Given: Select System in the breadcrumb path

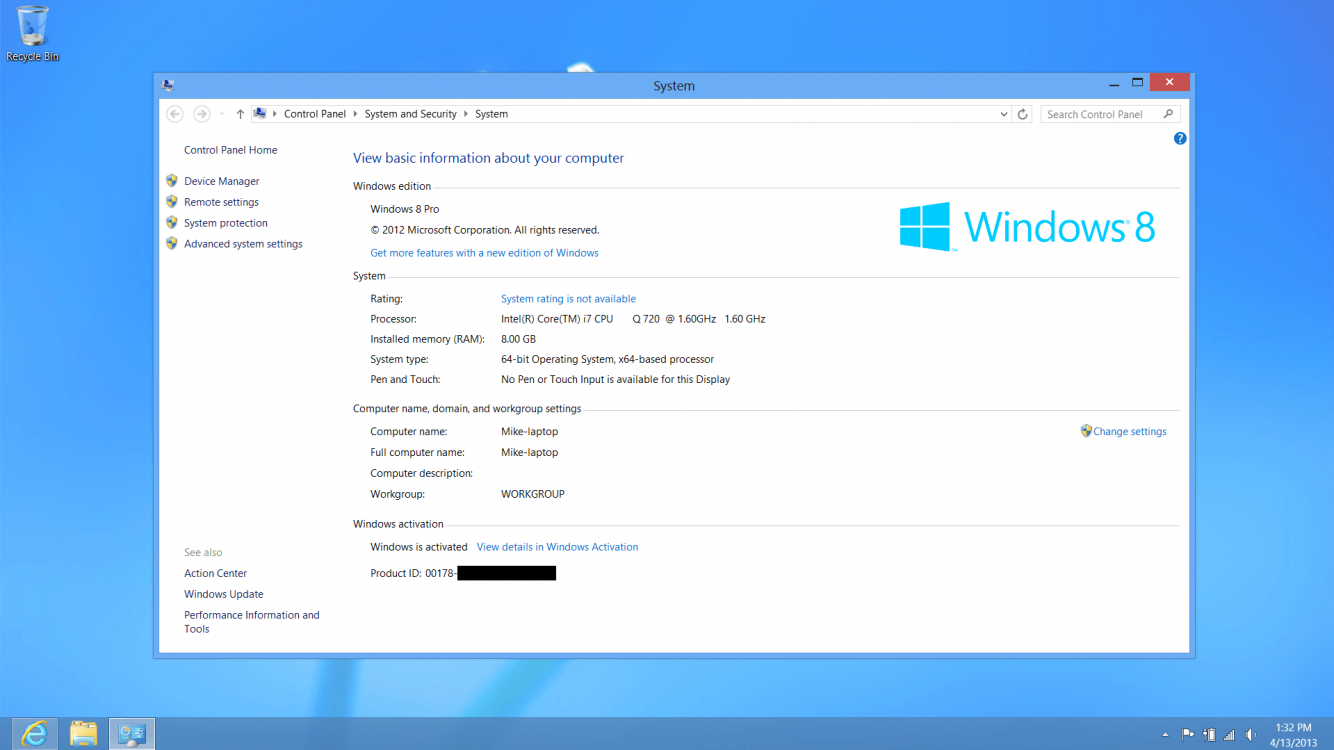Looking at the screenshot, I should pos(491,114).
